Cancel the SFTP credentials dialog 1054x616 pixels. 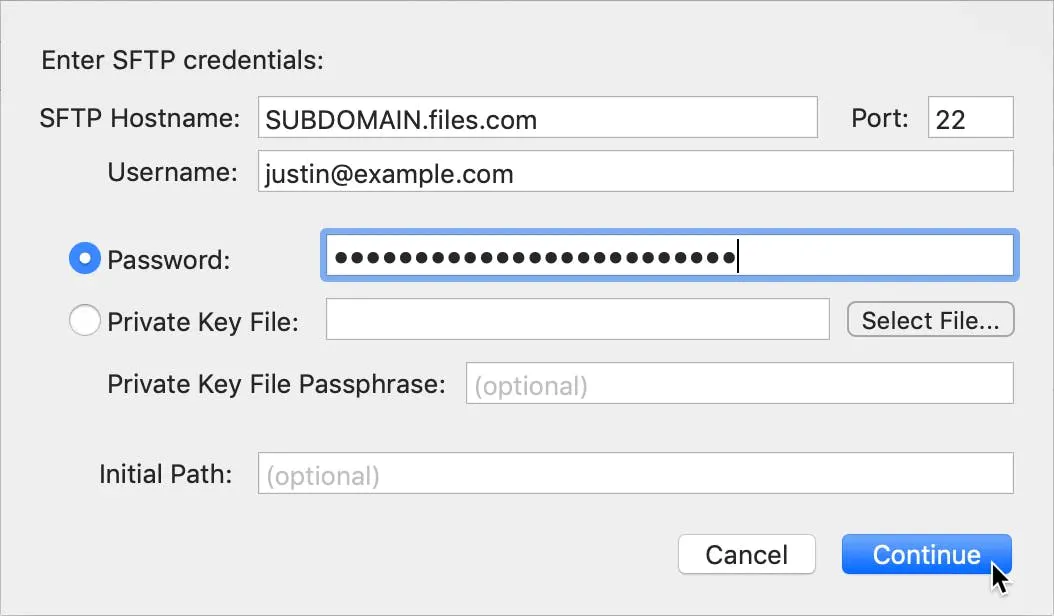tap(747, 554)
